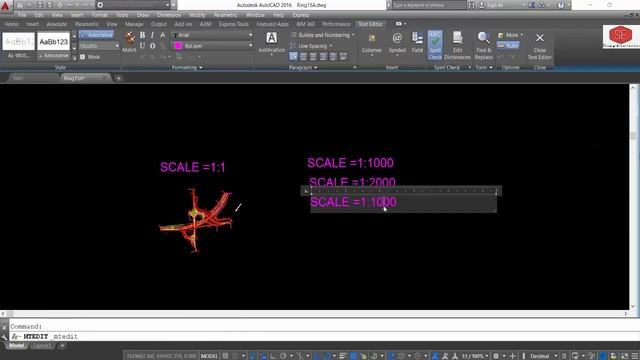Expand the Tools panel
This screenshot has width=640, height=360.
483,67
